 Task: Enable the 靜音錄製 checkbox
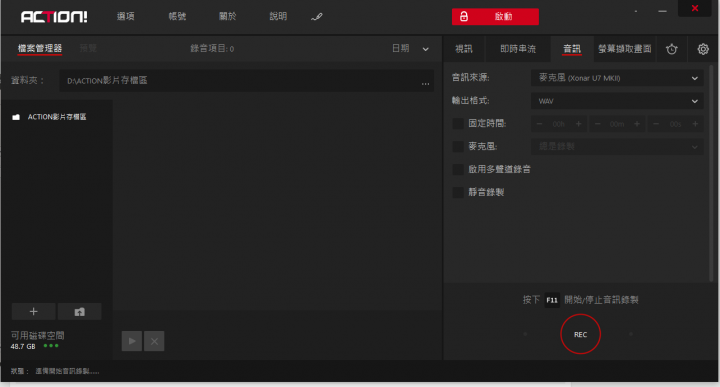pyautogui.click(x=458, y=192)
